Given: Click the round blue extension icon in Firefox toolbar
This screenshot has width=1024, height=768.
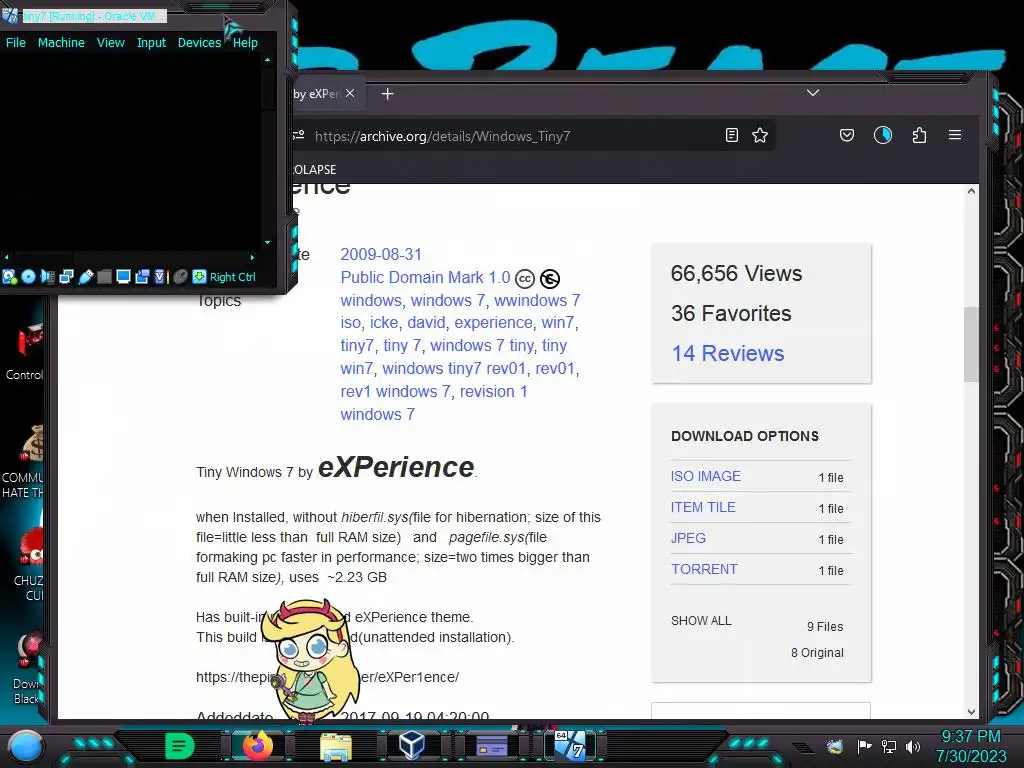Looking at the screenshot, I should [883, 135].
